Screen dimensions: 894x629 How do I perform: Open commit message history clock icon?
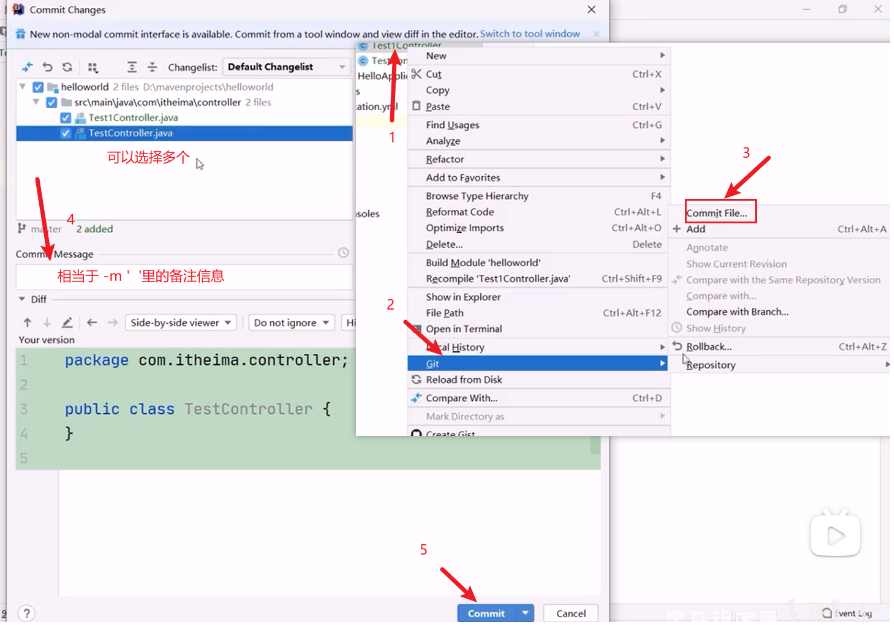(343, 253)
